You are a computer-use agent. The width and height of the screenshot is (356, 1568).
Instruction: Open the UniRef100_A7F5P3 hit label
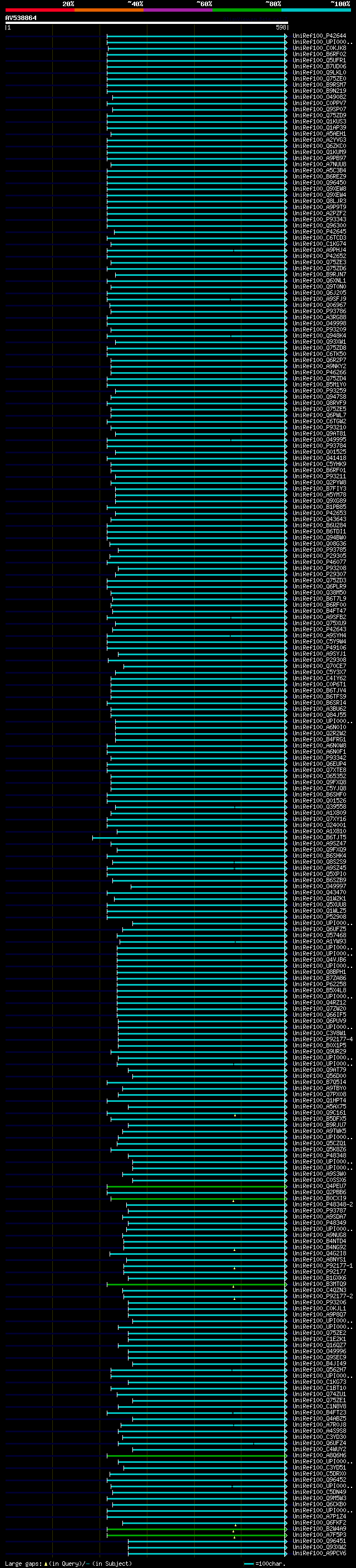click(319, 1535)
